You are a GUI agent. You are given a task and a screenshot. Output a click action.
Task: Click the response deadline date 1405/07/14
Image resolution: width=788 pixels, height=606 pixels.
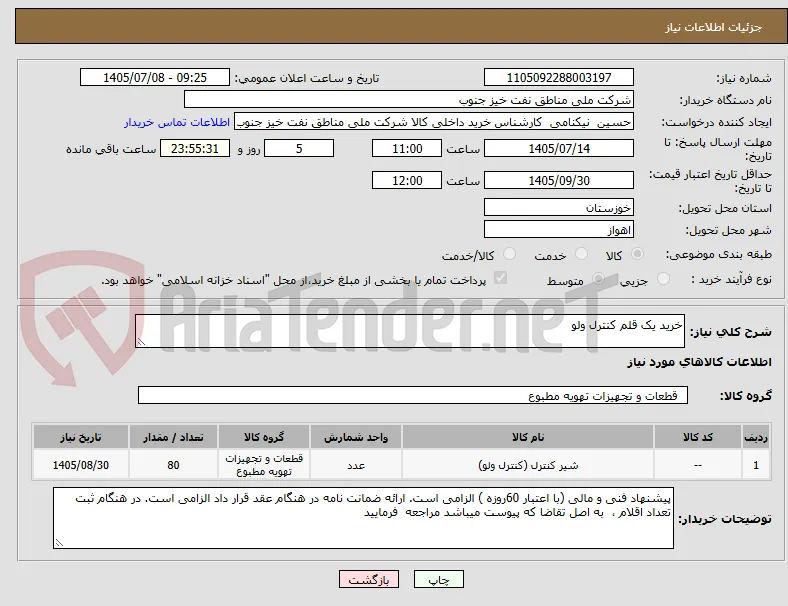(x=558, y=148)
